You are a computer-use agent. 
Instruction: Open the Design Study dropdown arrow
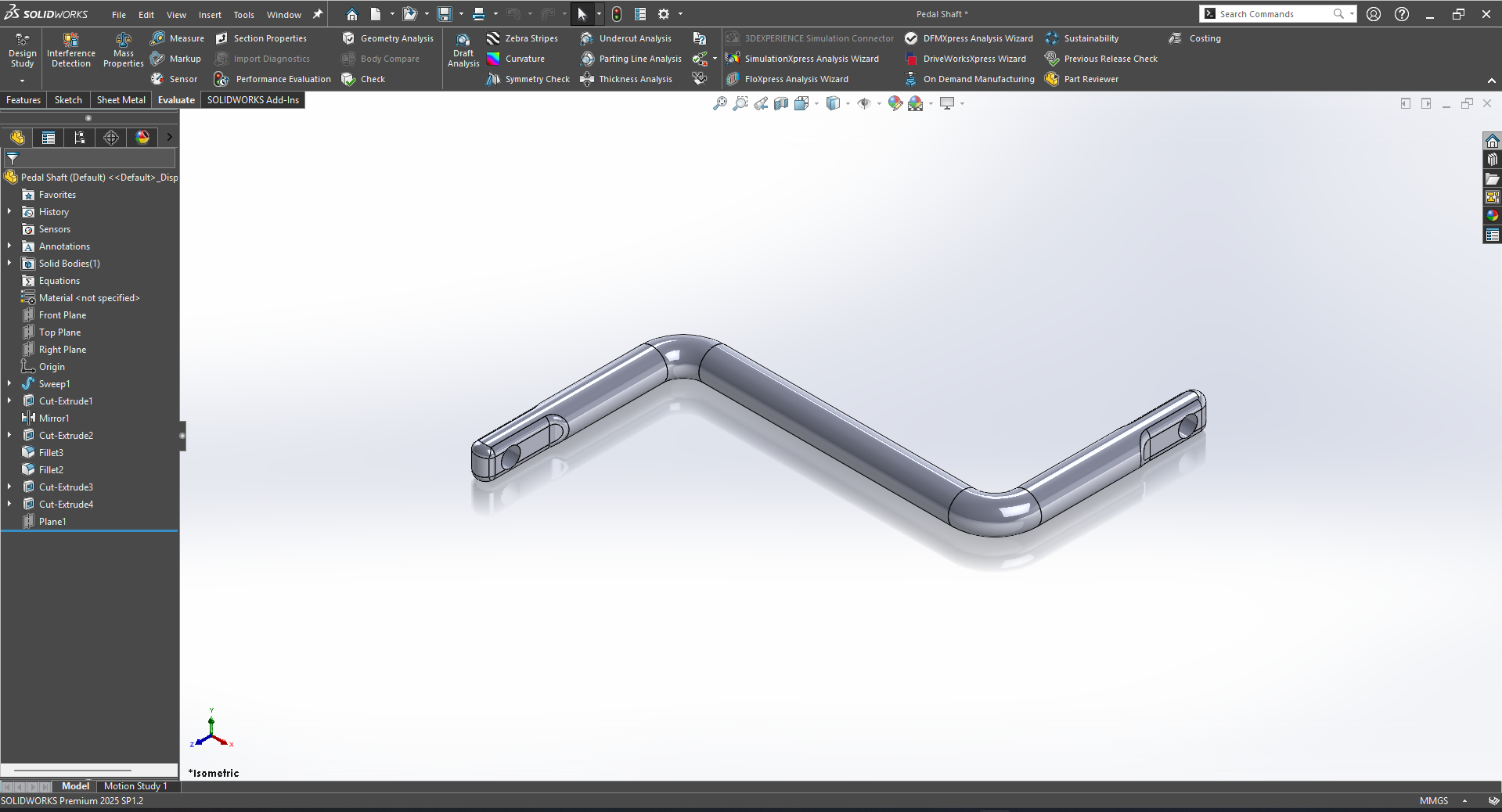coord(22,81)
